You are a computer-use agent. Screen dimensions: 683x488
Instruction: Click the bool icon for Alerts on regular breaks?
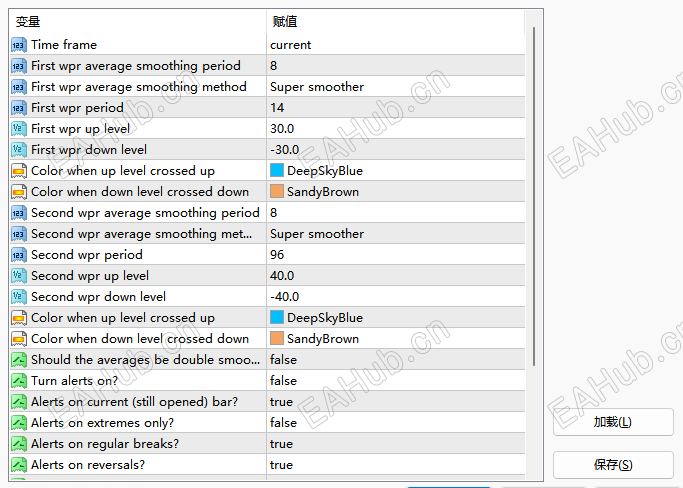(x=19, y=444)
